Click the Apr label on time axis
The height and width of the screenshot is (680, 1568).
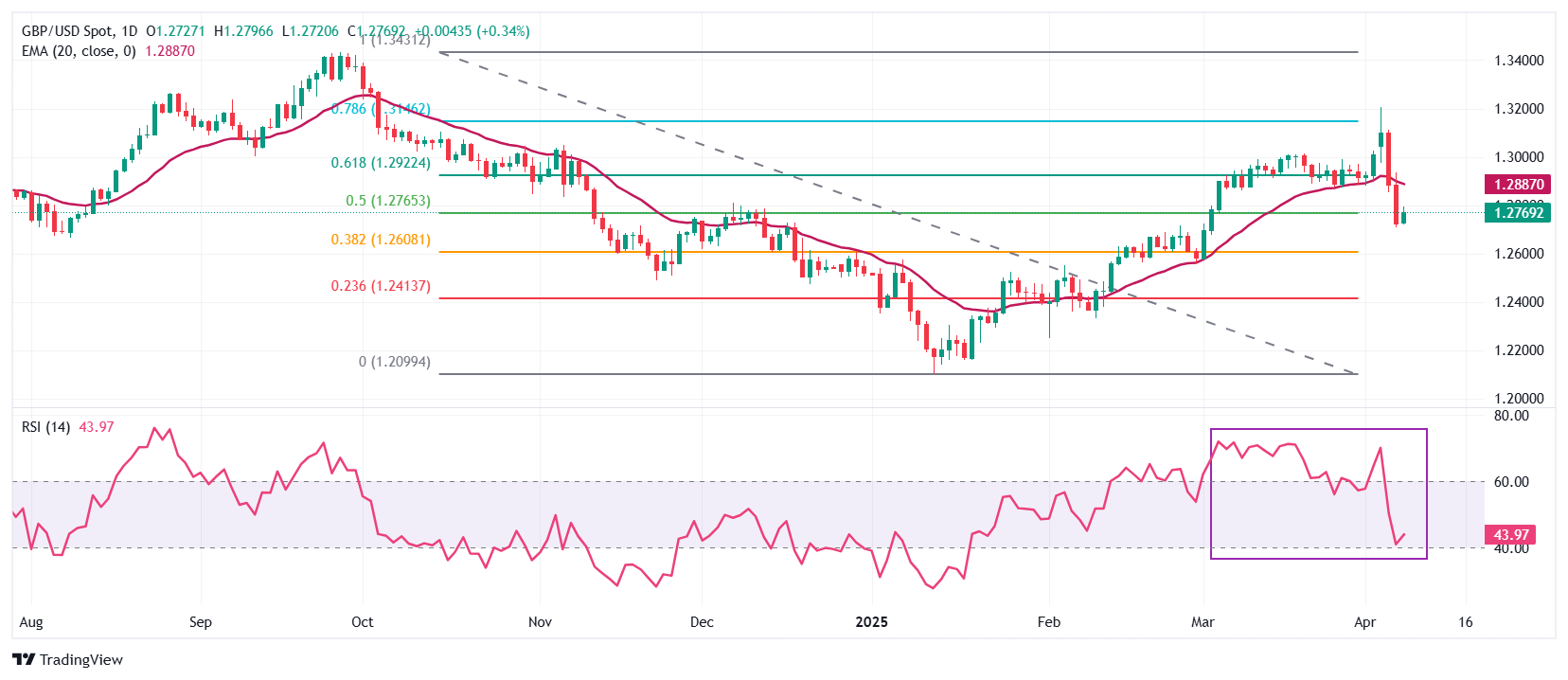(1364, 622)
